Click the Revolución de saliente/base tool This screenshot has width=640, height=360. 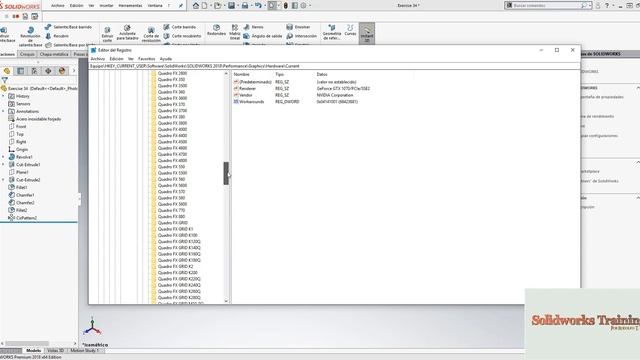(x=30, y=36)
